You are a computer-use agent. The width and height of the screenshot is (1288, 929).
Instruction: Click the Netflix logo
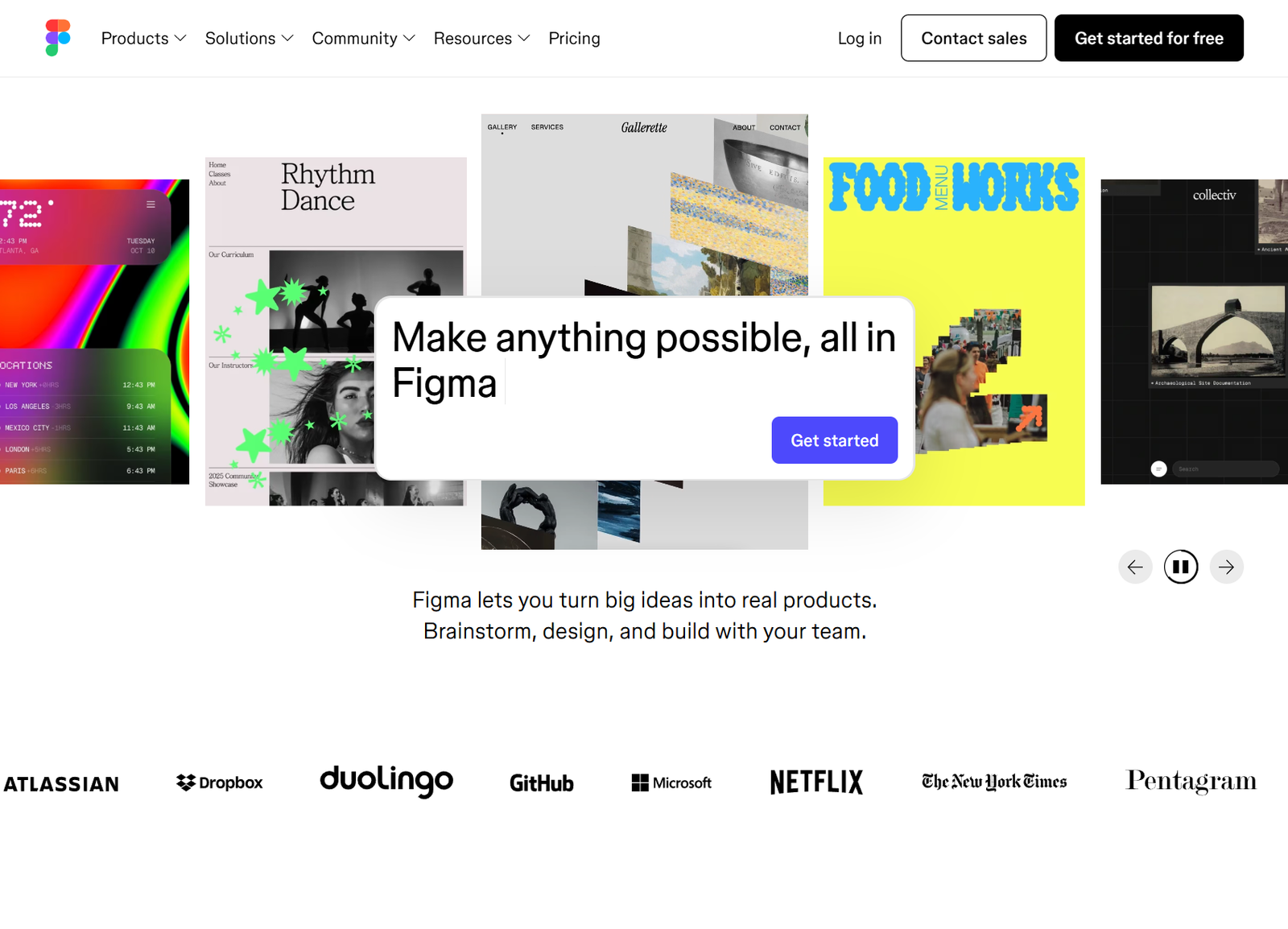tap(816, 782)
